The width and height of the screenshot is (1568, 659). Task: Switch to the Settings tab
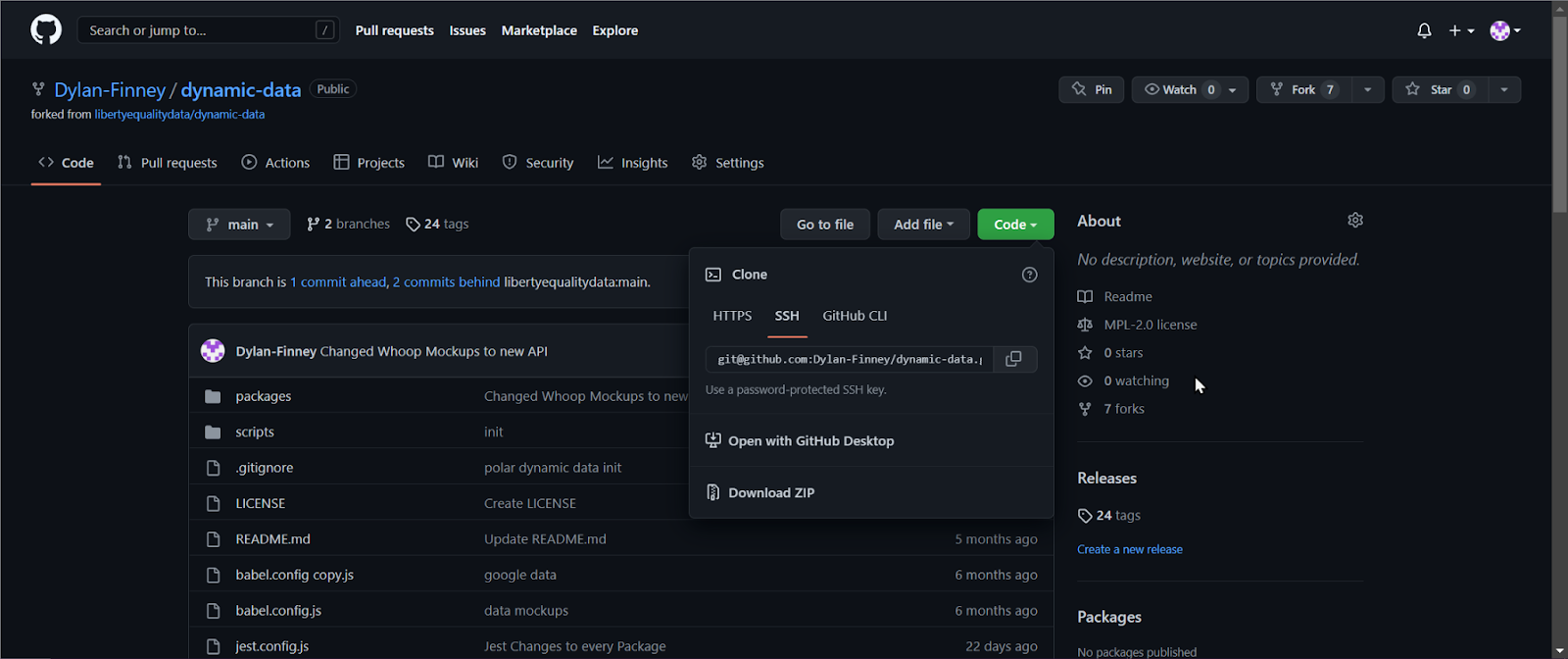tap(727, 163)
